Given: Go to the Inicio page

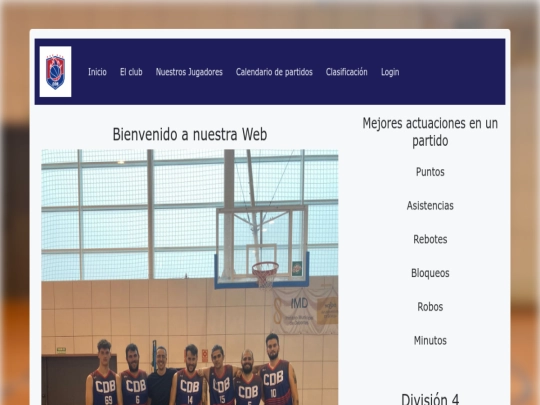Looking at the screenshot, I should pos(97,72).
